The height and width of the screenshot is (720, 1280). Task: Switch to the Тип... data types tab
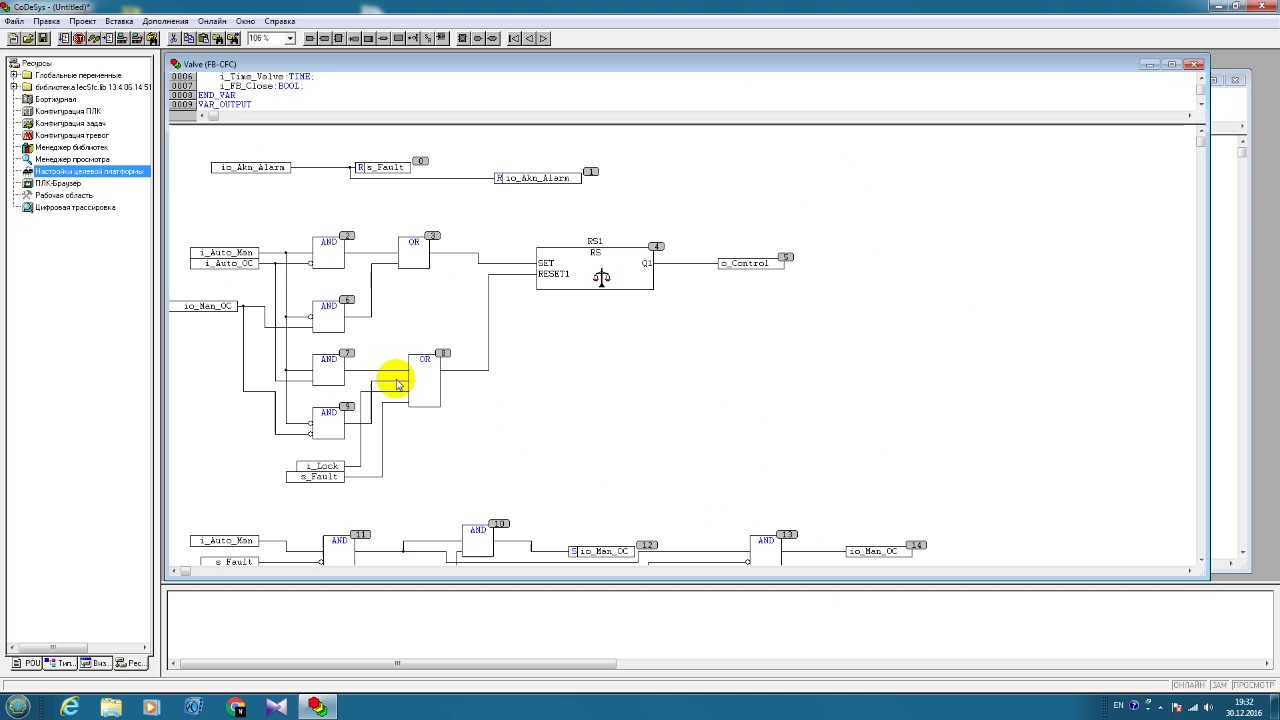click(61, 663)
